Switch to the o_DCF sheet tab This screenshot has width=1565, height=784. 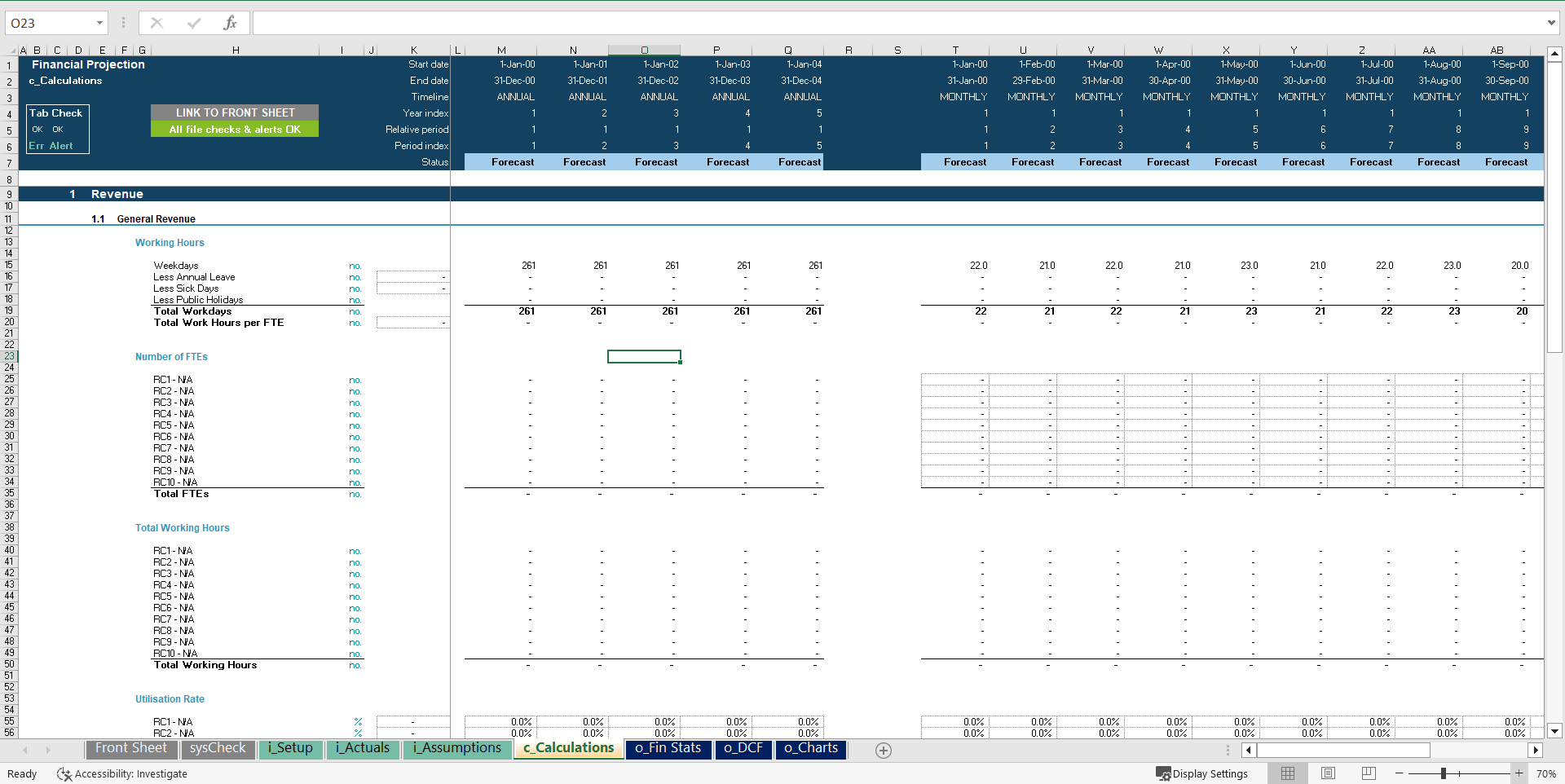tap(743, 749)
